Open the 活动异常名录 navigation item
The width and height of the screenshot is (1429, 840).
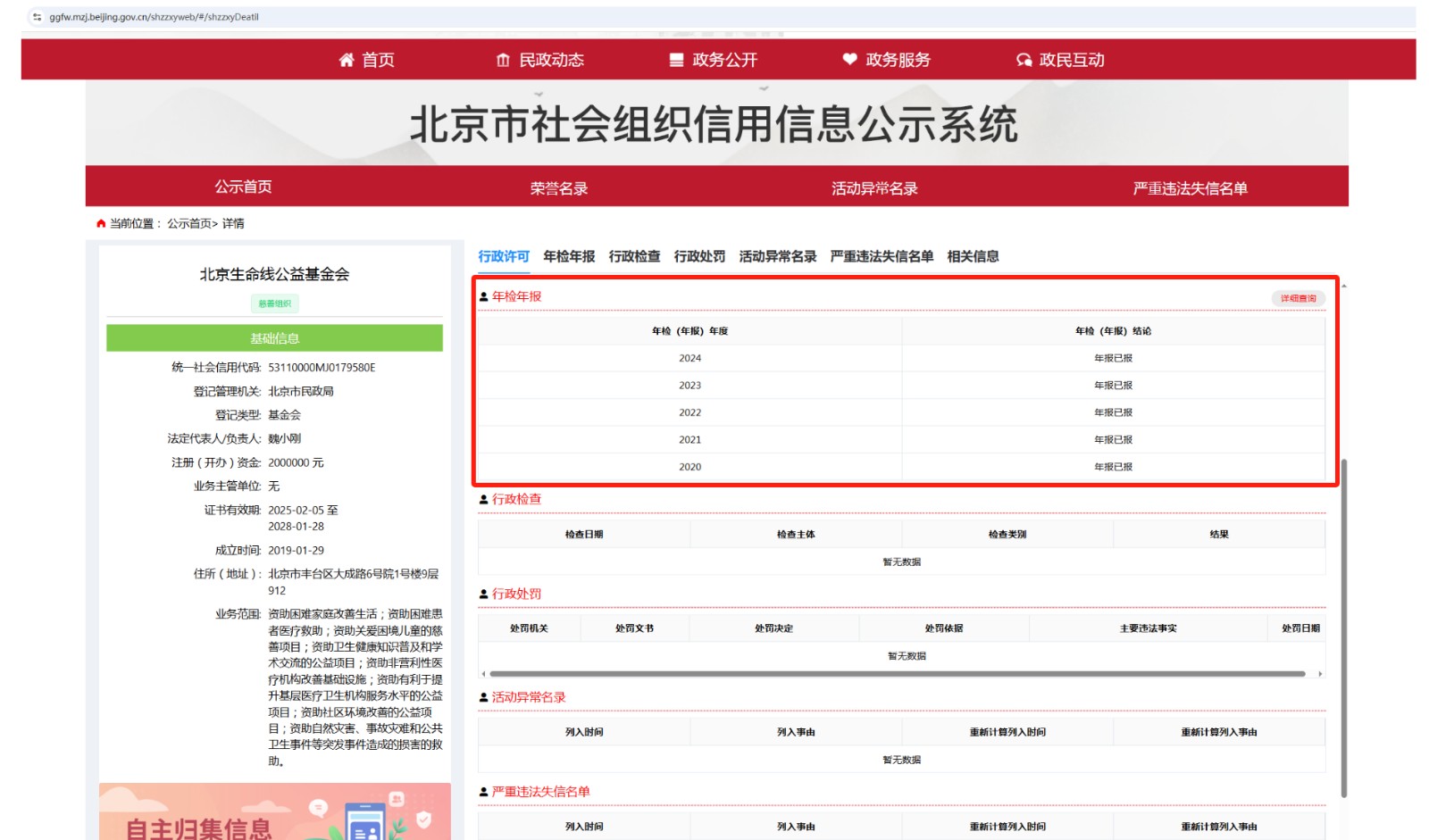click(874, 187)
